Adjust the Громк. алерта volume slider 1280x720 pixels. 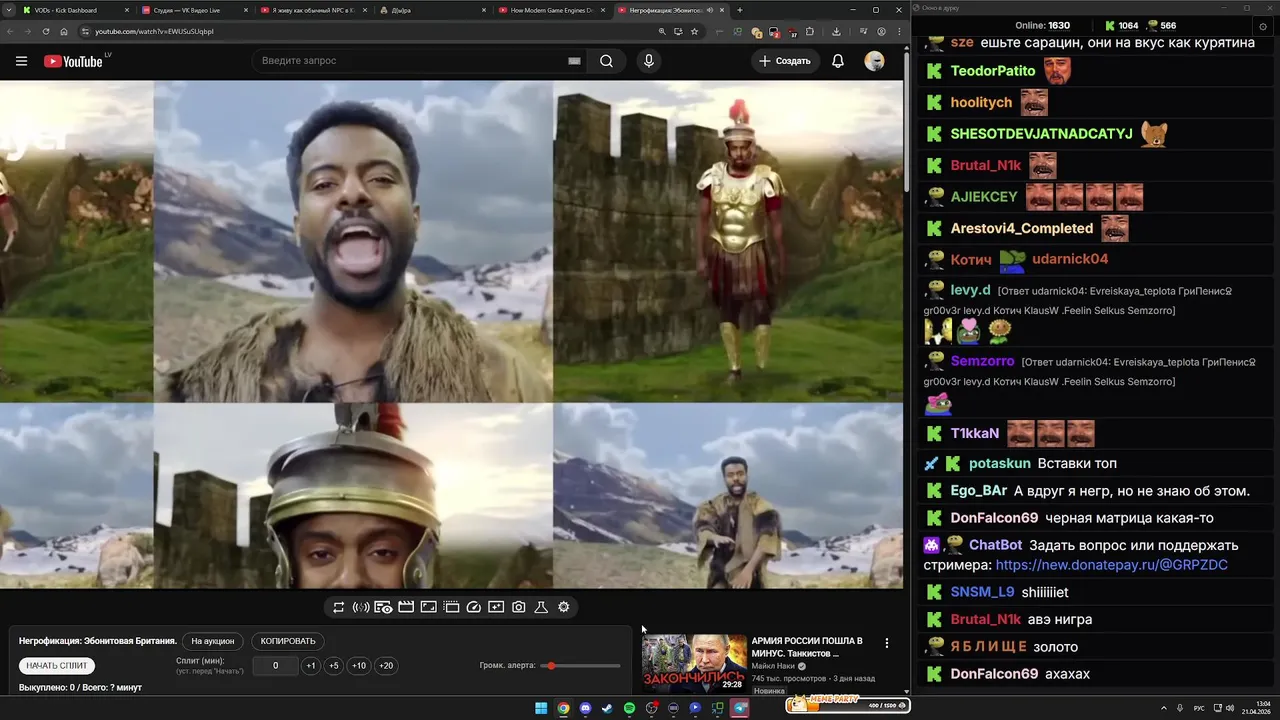coord(580,666)
